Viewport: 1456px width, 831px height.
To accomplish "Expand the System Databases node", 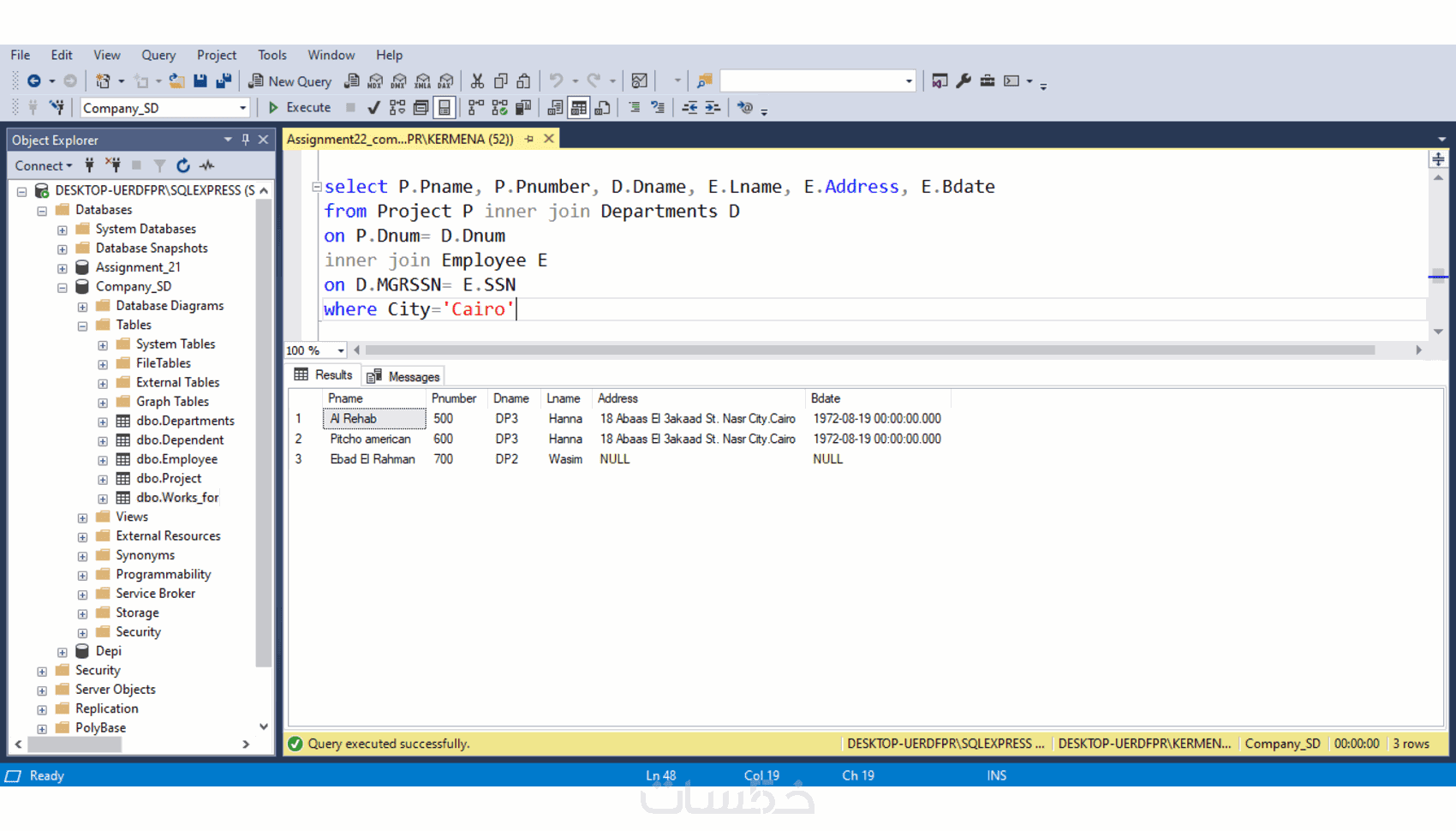I will [62, 230].
